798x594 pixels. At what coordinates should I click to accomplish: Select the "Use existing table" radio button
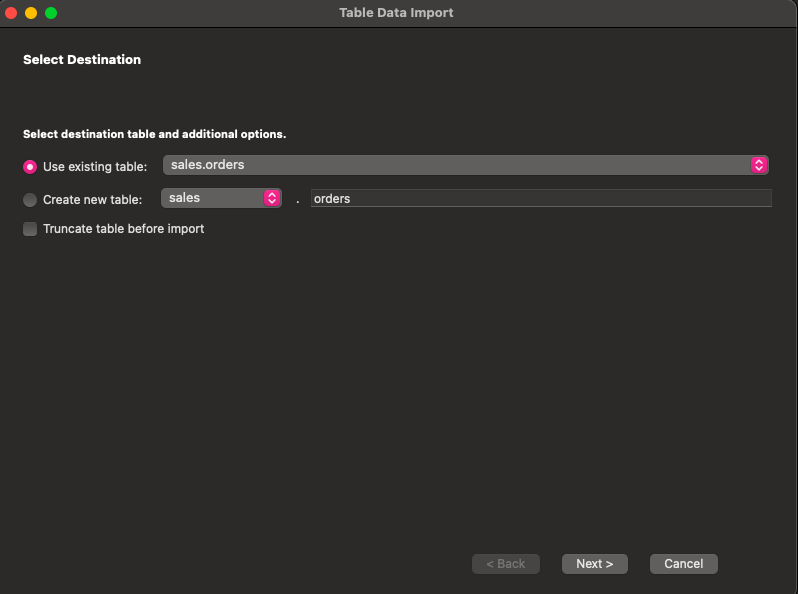(30, 167)
